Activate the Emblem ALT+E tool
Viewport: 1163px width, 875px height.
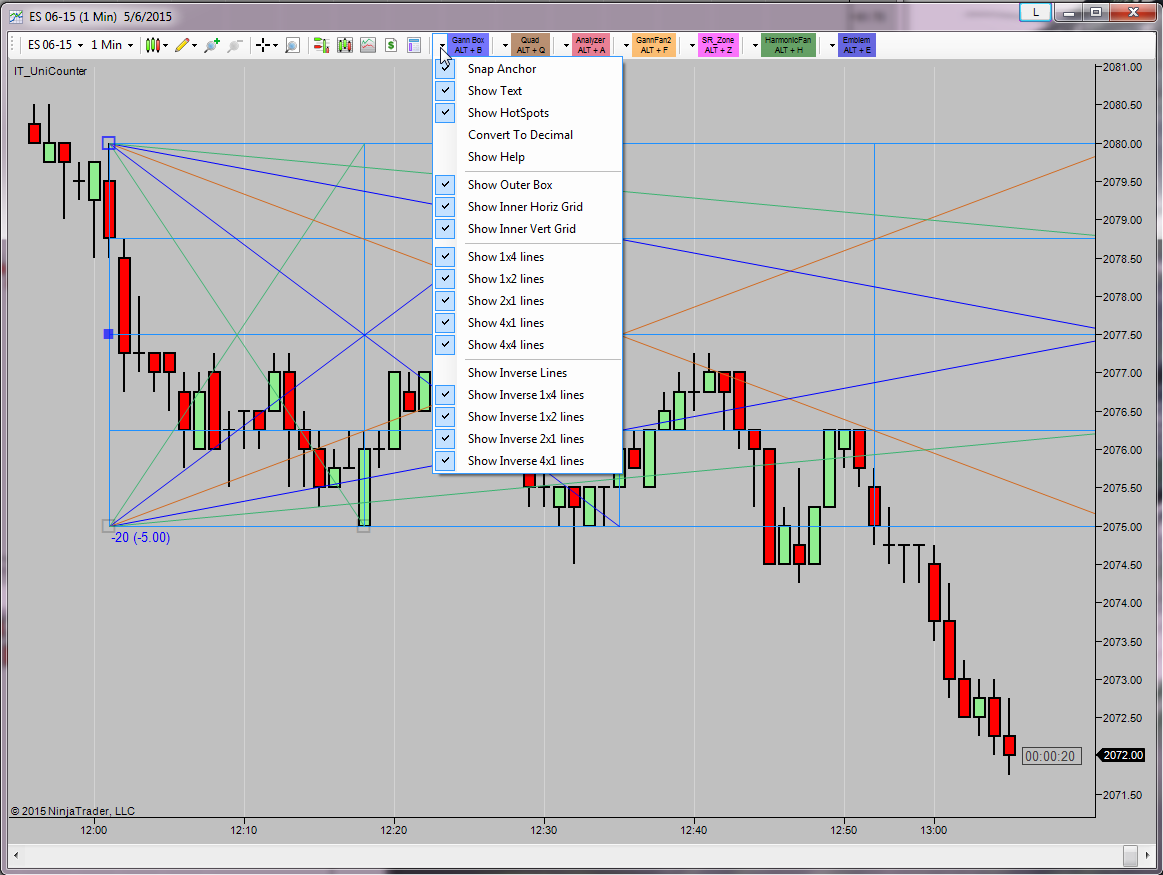click(x=857, y=45)
